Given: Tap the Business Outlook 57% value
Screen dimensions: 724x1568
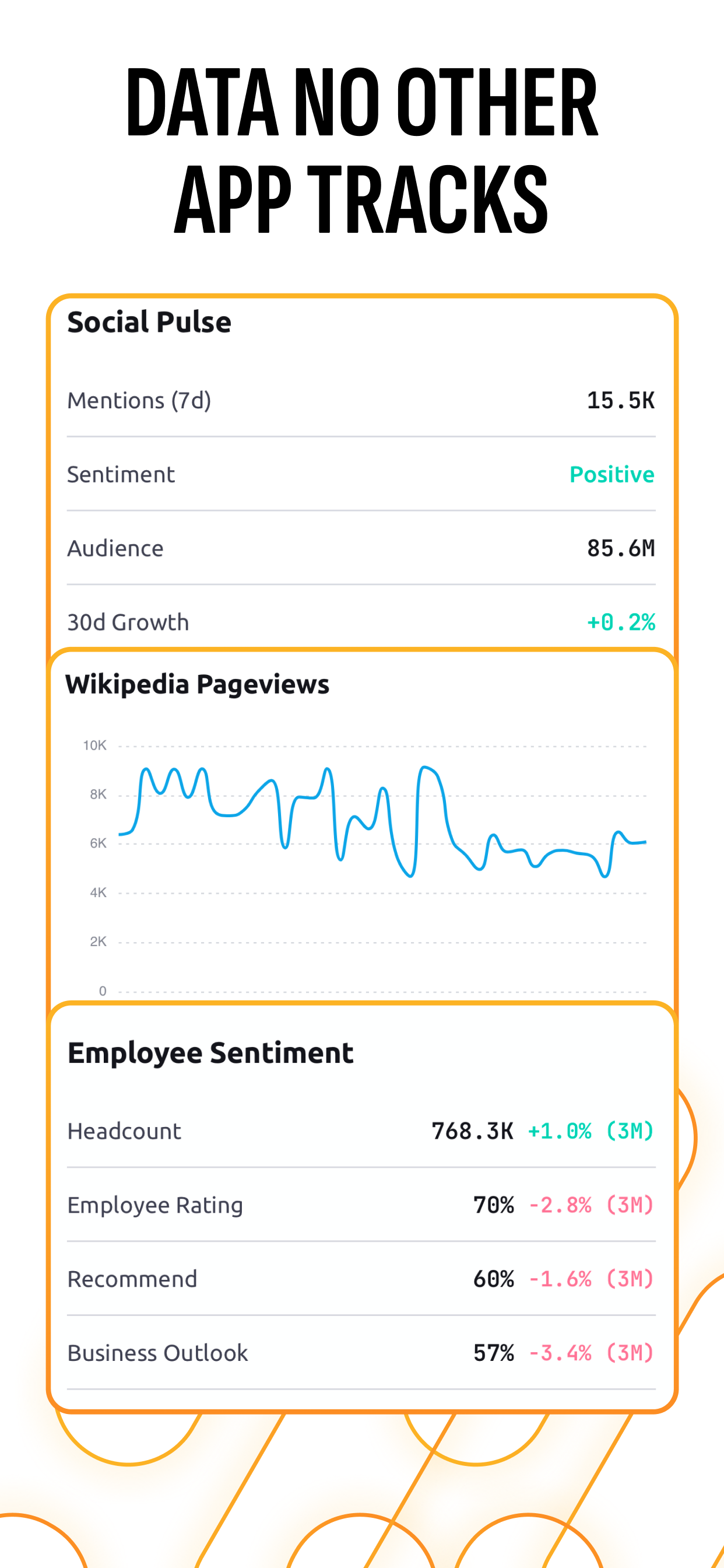Looking at the screenshot, I should [493, 1353].
